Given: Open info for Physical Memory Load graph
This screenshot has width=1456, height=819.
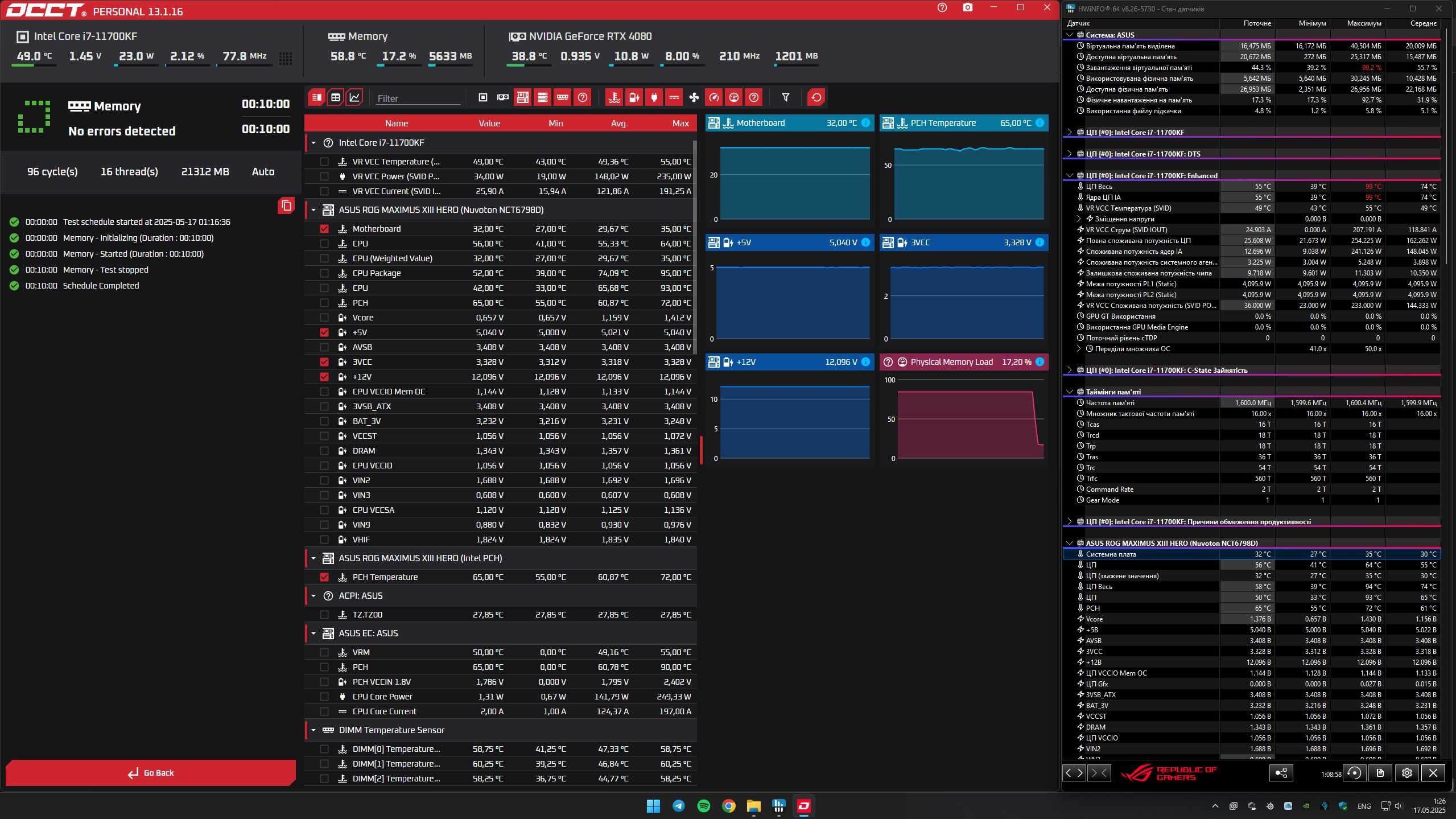Looking at the screenshot, I should point(1040,362).
